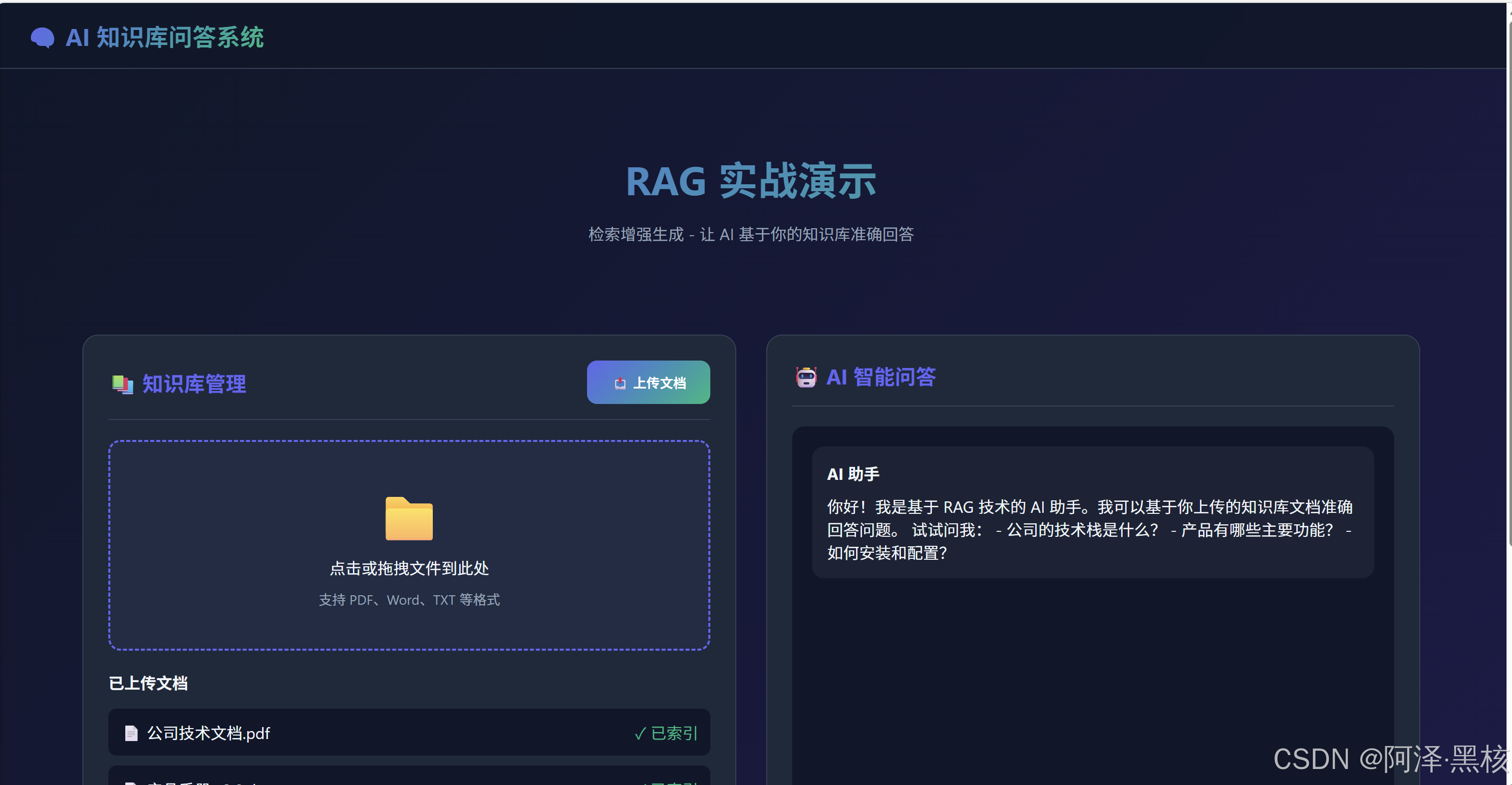
Task: Click the file icon next to 公司技术文档.pdf
Action: pos(131,734)
